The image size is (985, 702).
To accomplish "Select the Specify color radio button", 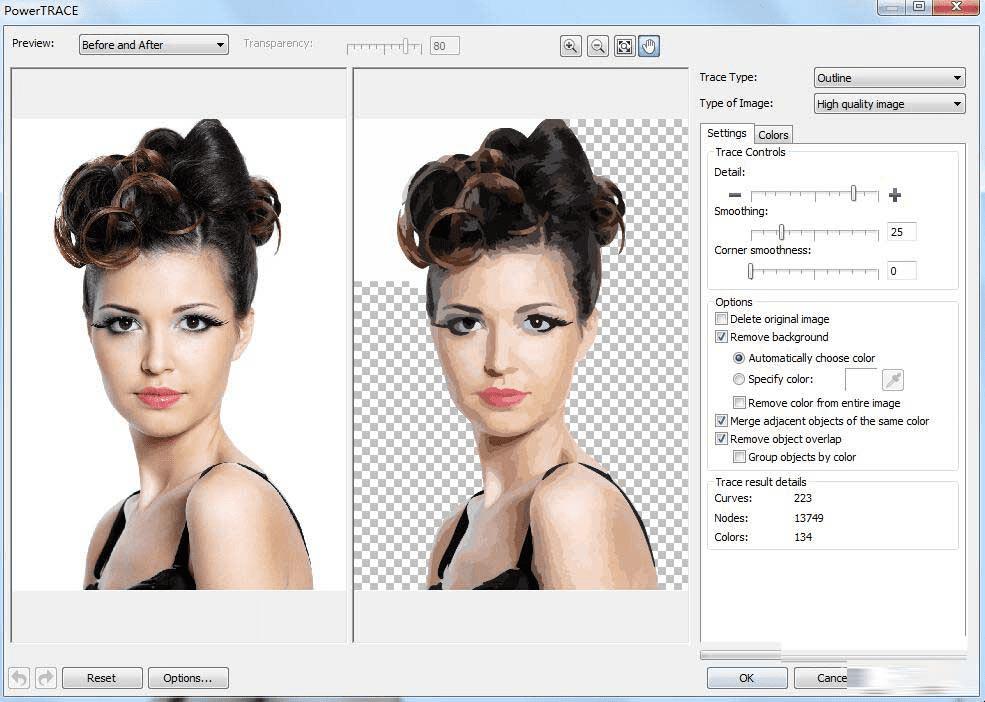I will click(x=739, y=380).
